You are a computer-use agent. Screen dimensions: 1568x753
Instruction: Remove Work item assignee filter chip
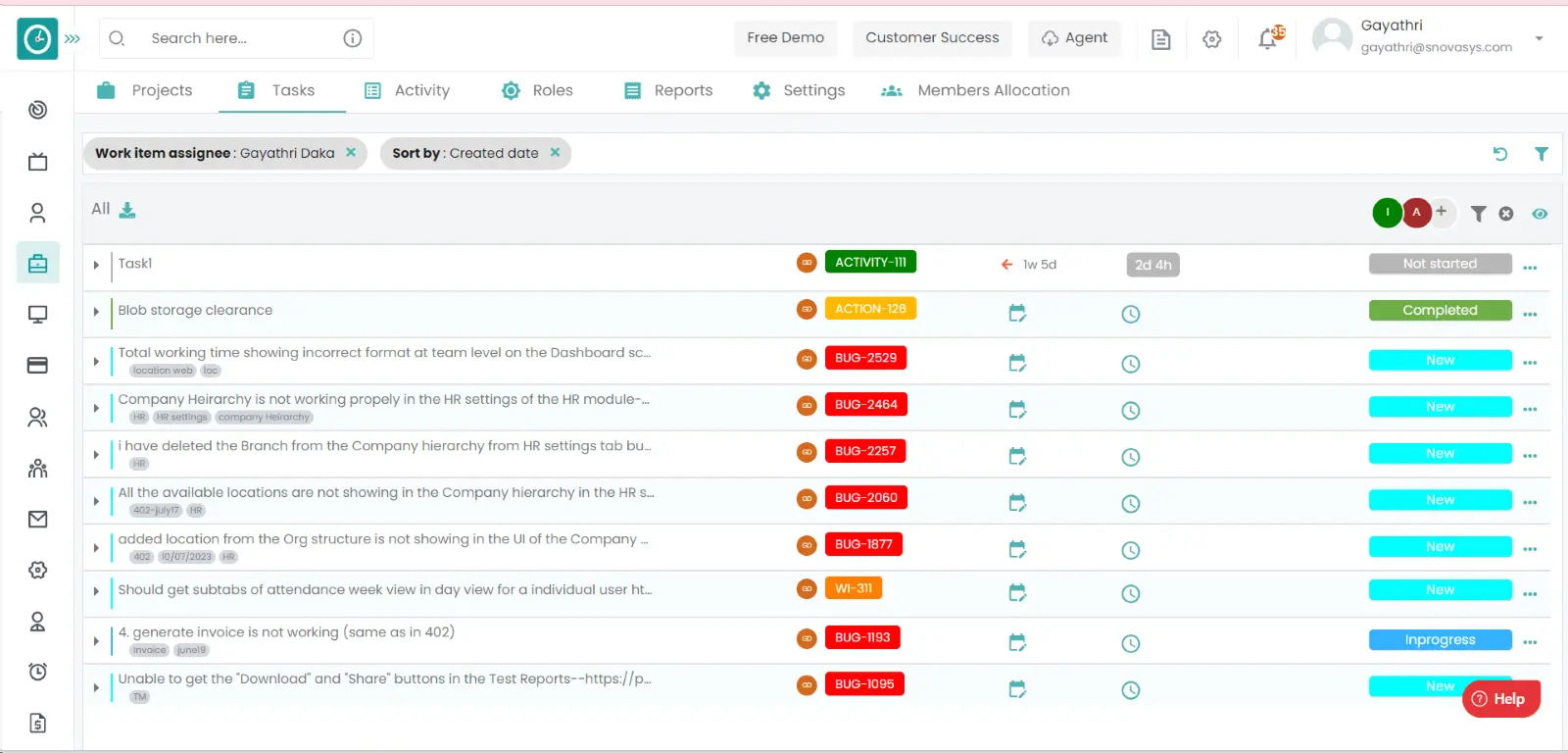(351, 152)
